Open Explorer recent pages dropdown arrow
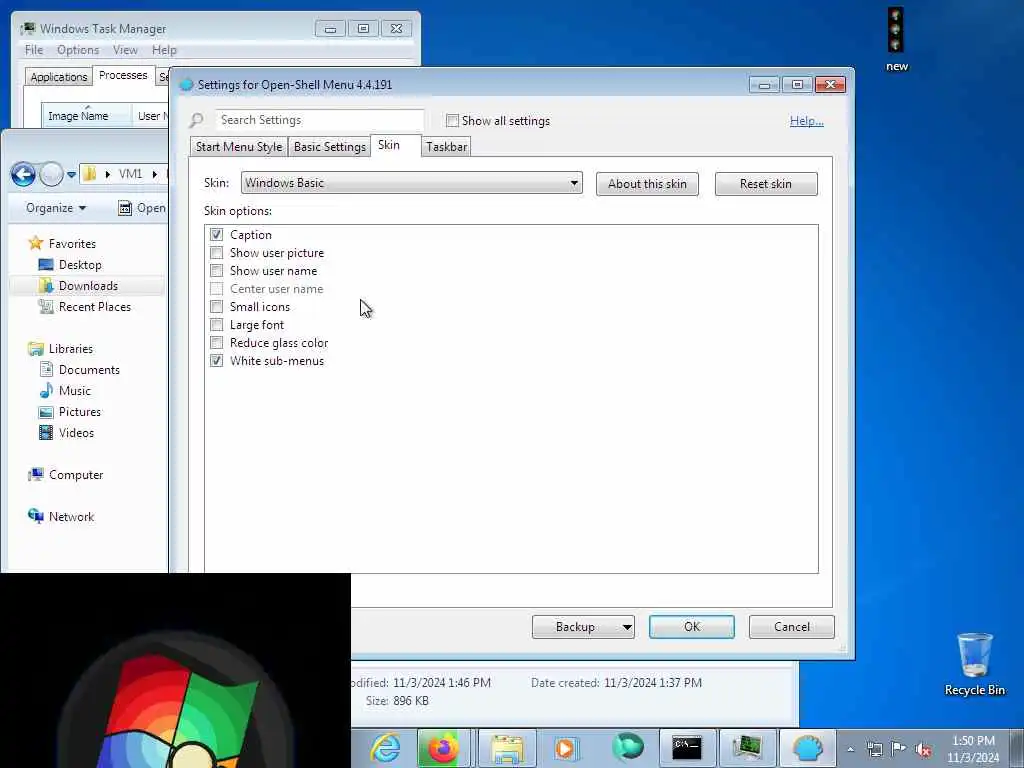Image resolution: width=1024 pixels, height=768 pixels. (71, 174)
